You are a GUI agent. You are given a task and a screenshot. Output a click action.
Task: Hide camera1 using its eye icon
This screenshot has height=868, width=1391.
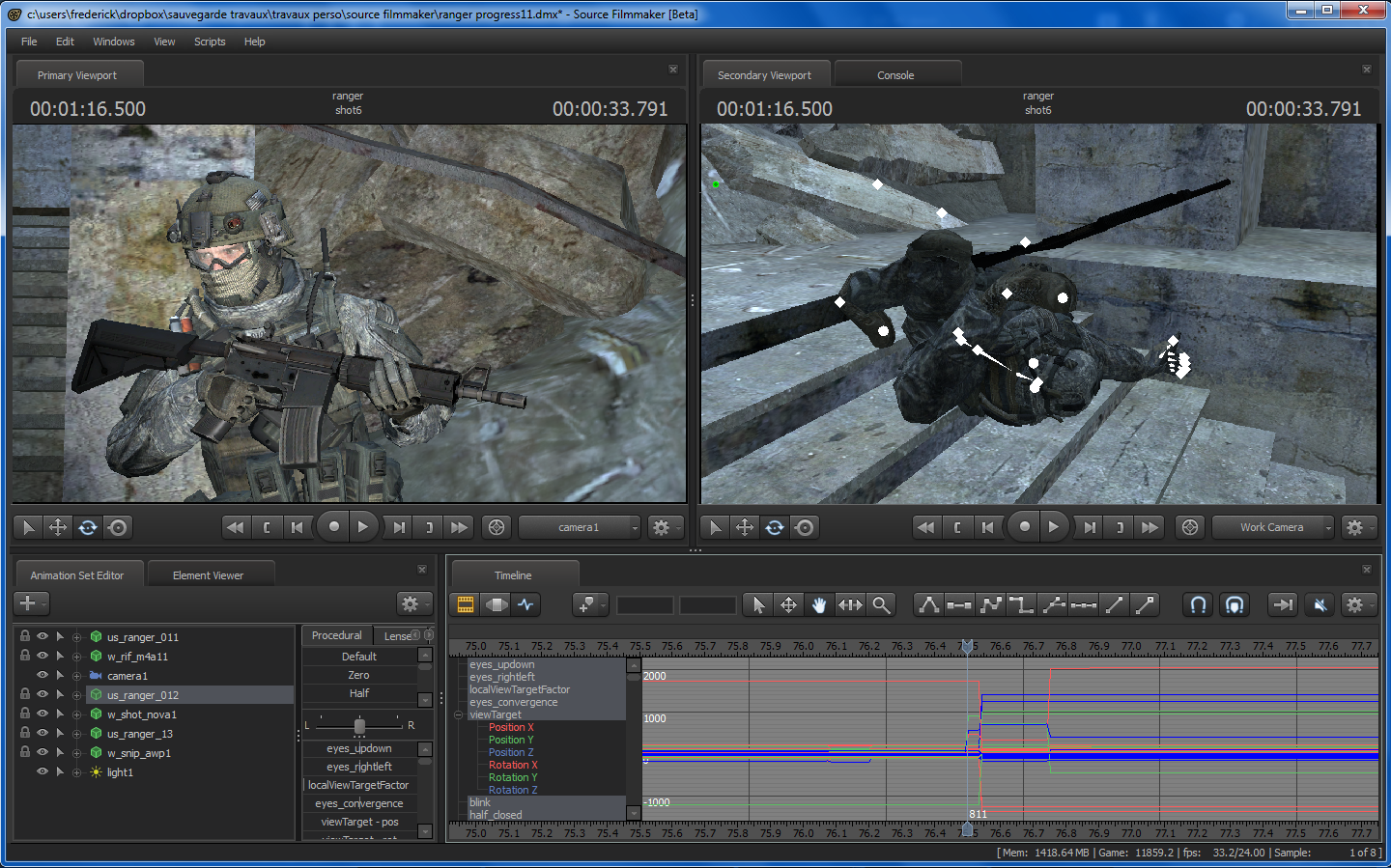click(43, 675)
